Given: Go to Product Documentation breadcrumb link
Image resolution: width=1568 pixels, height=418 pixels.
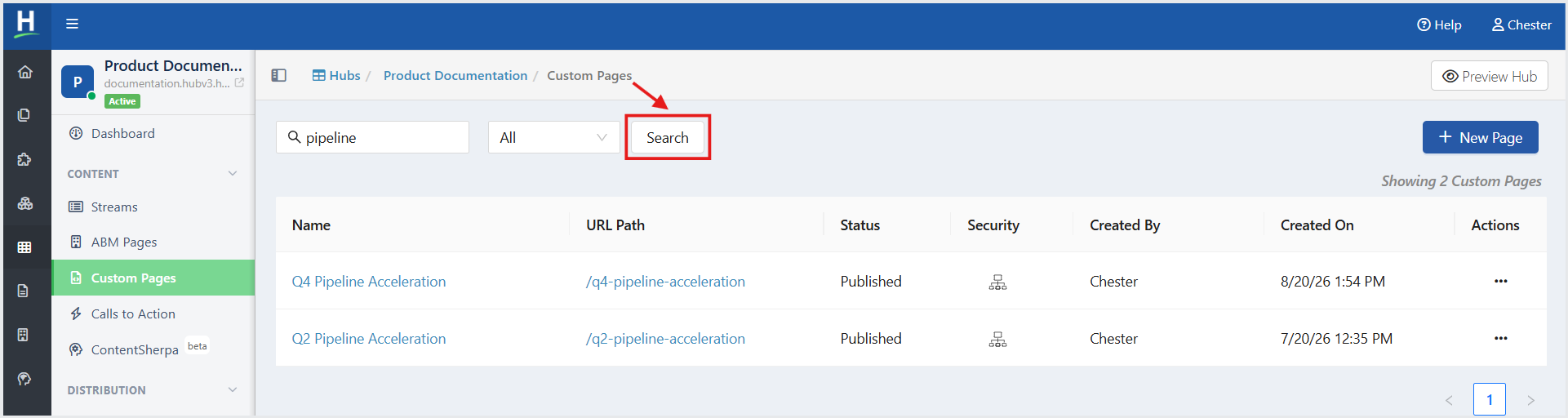Looking at the screenshot, I should [x=455, y=75].
